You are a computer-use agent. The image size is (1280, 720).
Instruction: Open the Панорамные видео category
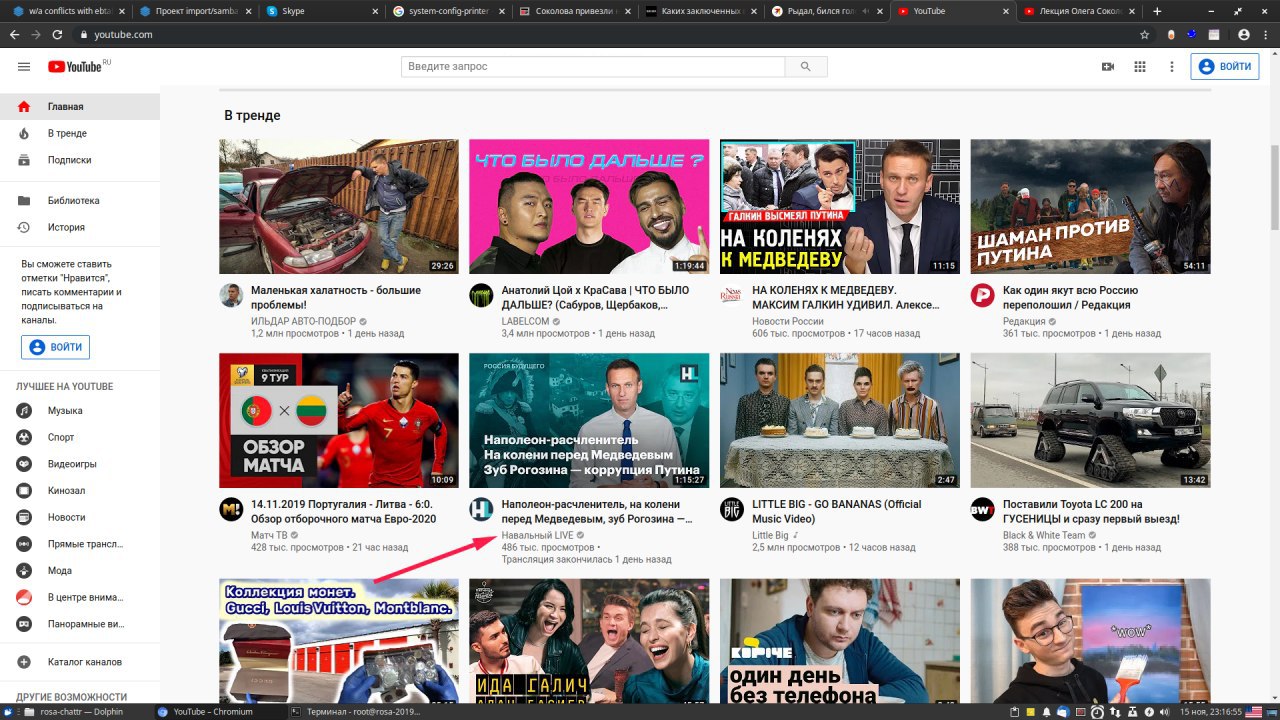point(80,624)
